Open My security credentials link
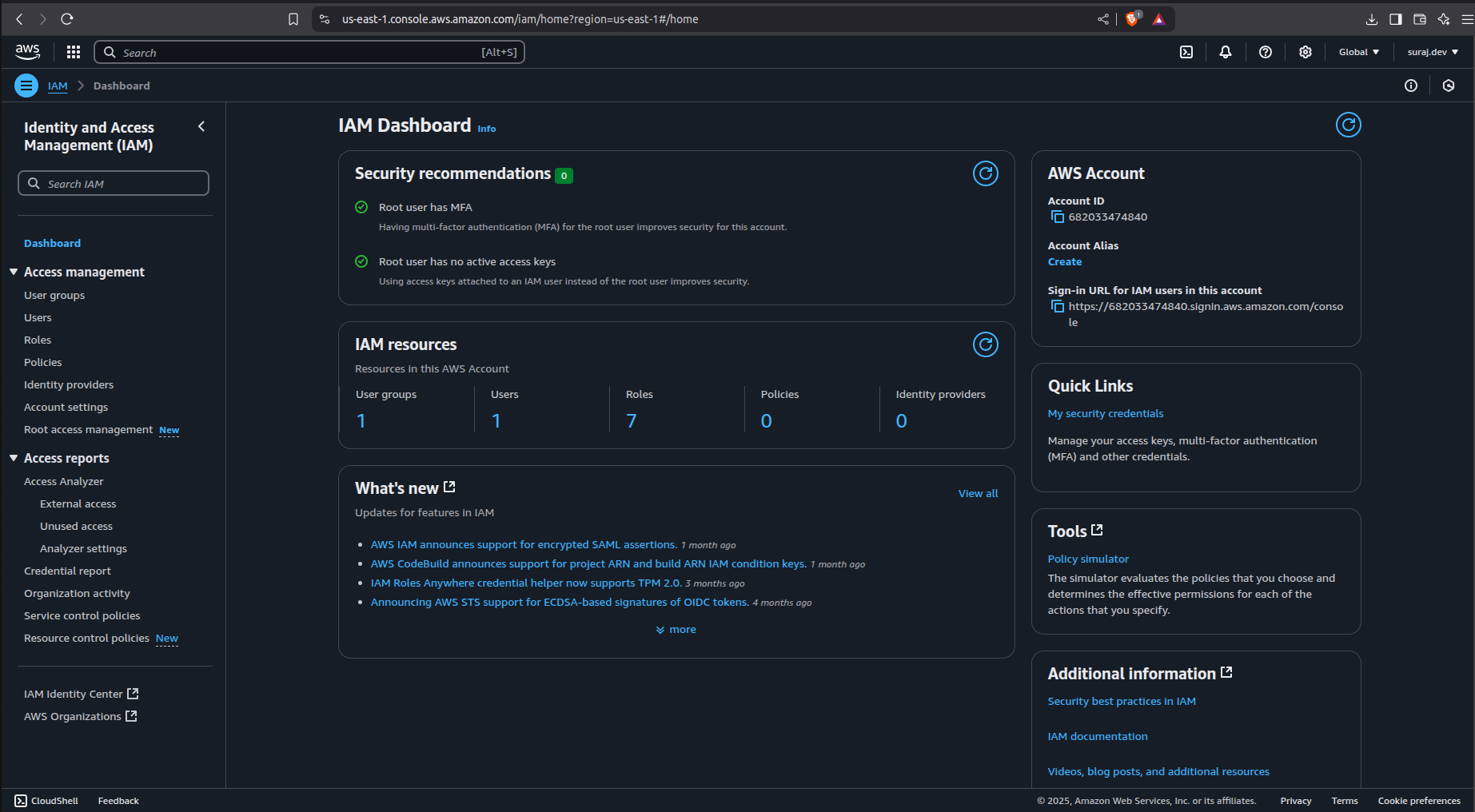1475x812 pixels. coord(1106,413)
